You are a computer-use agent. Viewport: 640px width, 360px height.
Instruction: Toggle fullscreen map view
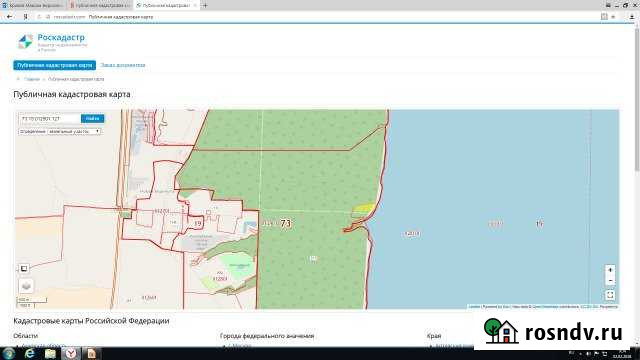click(610, 295)
